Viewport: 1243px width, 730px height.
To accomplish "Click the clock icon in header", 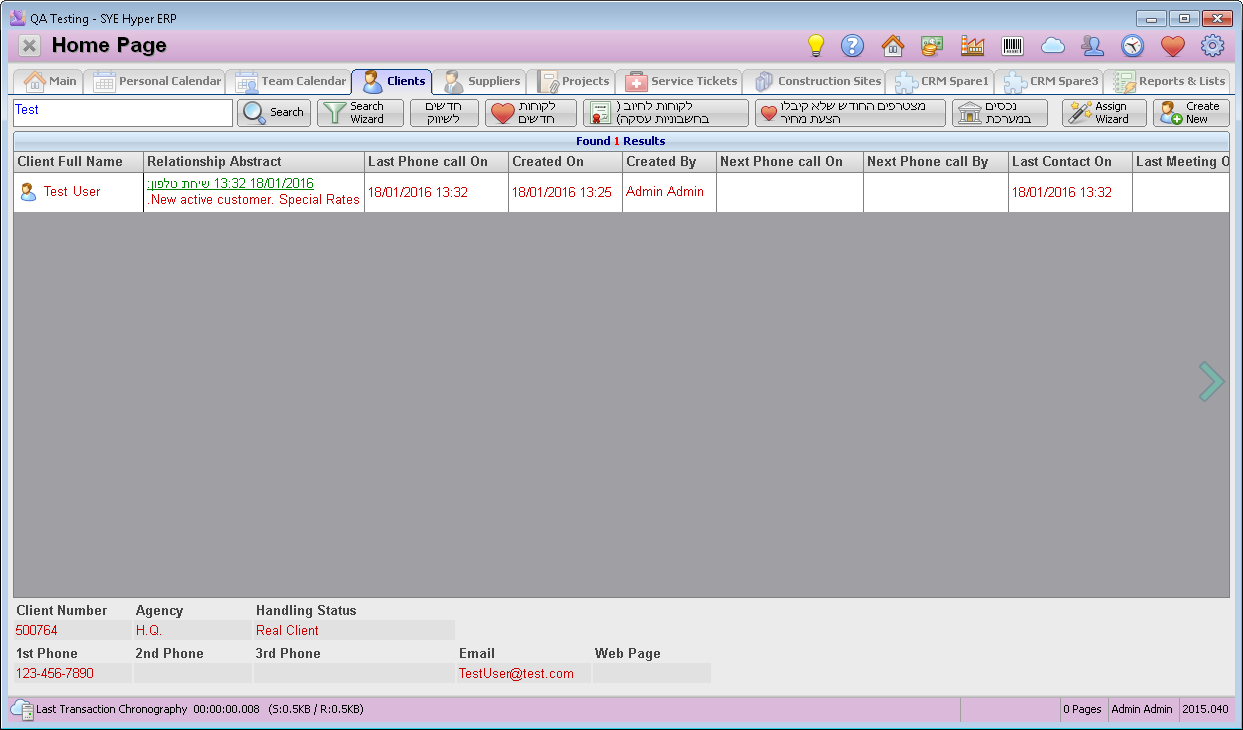I will (x=1132, y=45).
